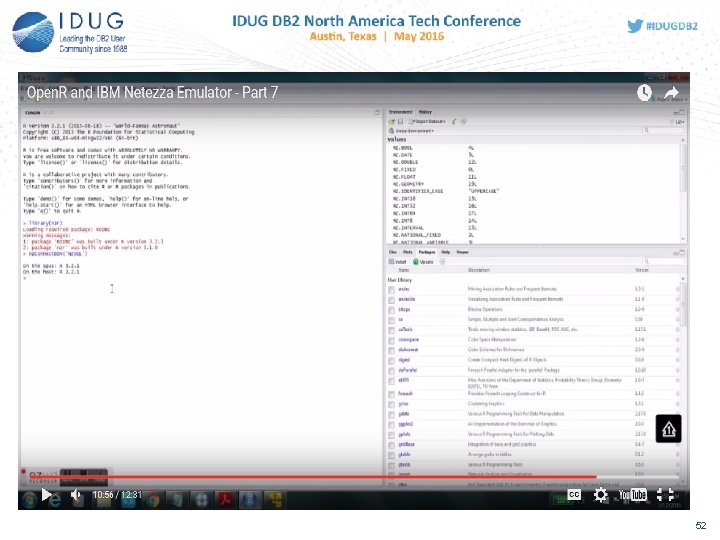Seek along the red video progress bar

click(354, 477)
